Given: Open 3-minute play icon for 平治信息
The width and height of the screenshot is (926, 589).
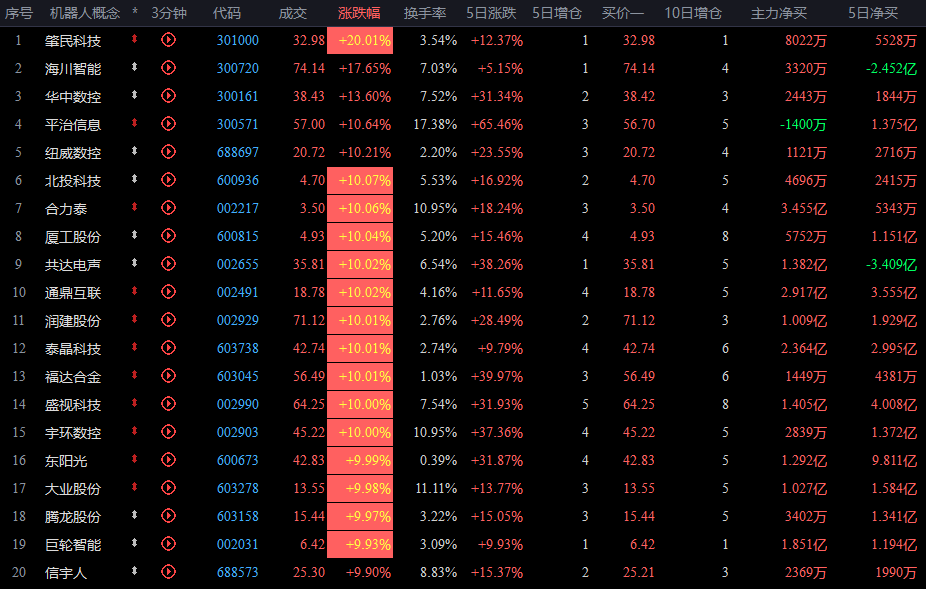Looking at the screenshot, I should (168, 124).
